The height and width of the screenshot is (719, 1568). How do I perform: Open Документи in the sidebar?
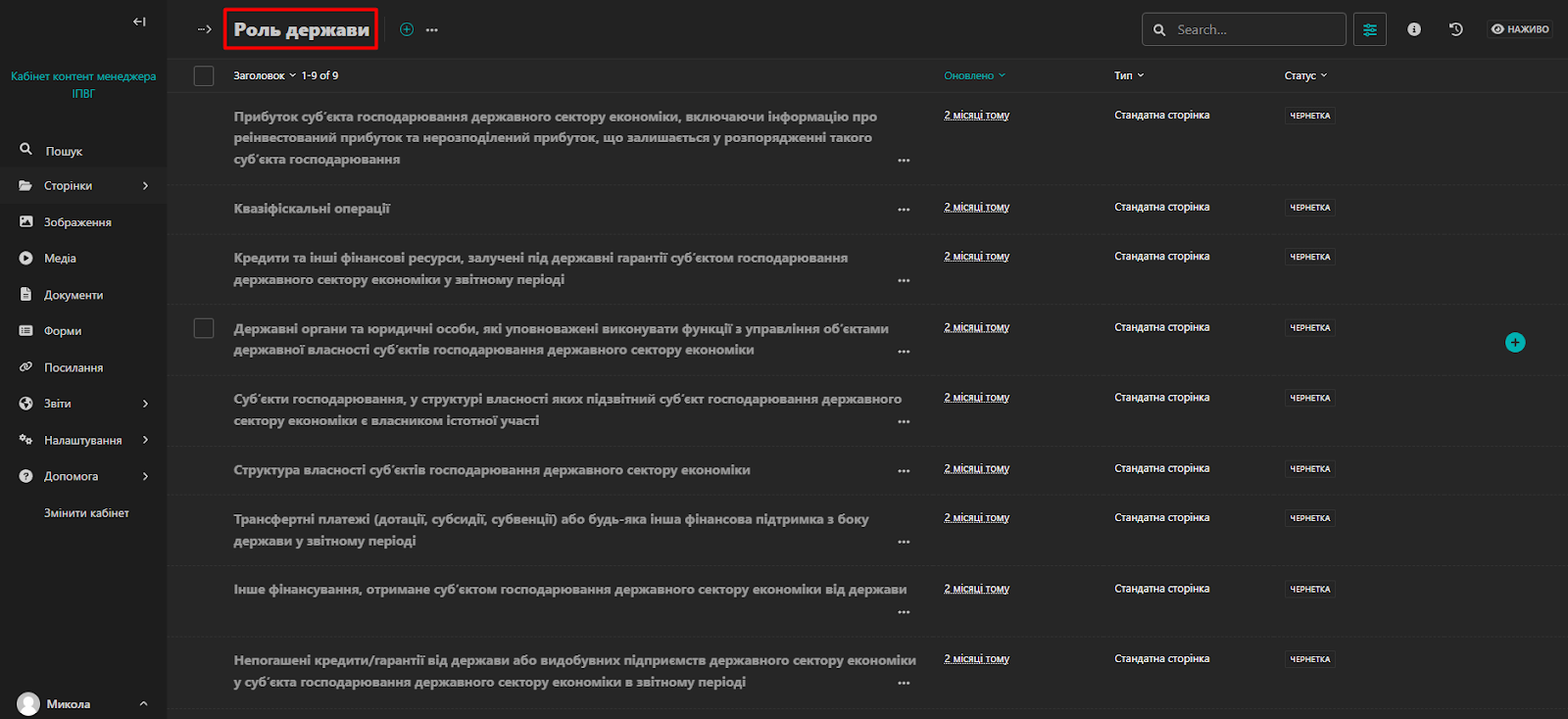73,295
